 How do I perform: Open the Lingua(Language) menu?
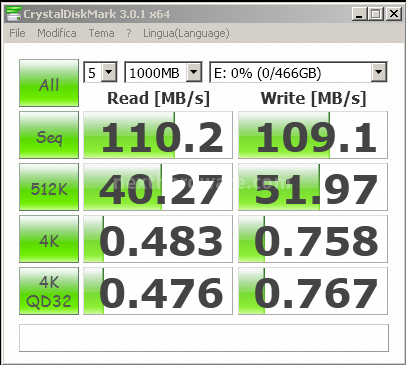tap(186, 33)
